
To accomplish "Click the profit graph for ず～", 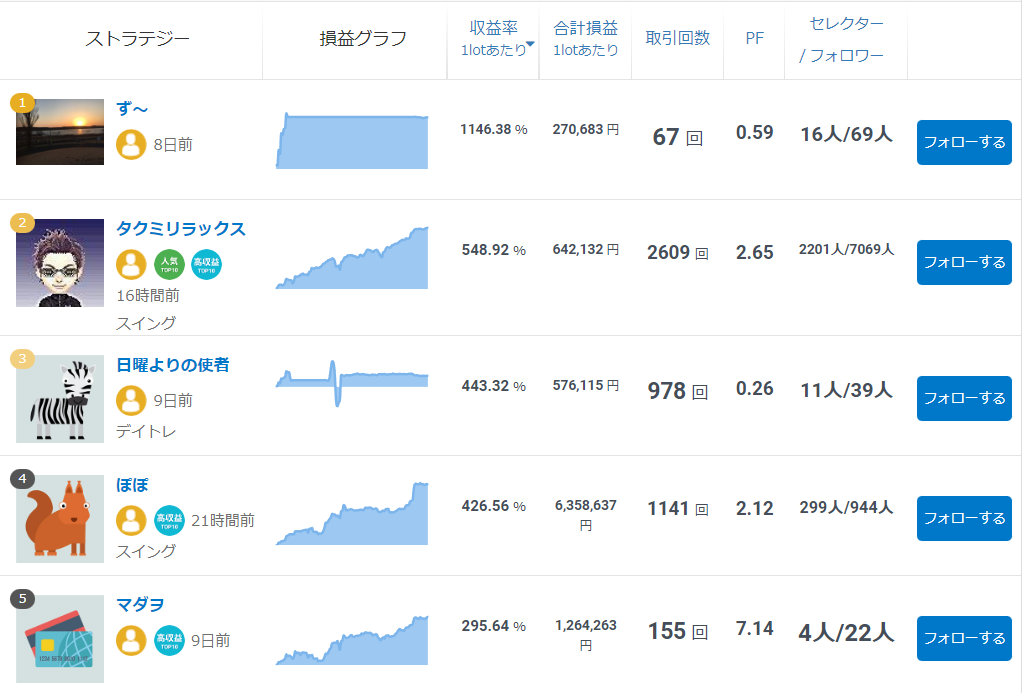I will coord(352,141).
